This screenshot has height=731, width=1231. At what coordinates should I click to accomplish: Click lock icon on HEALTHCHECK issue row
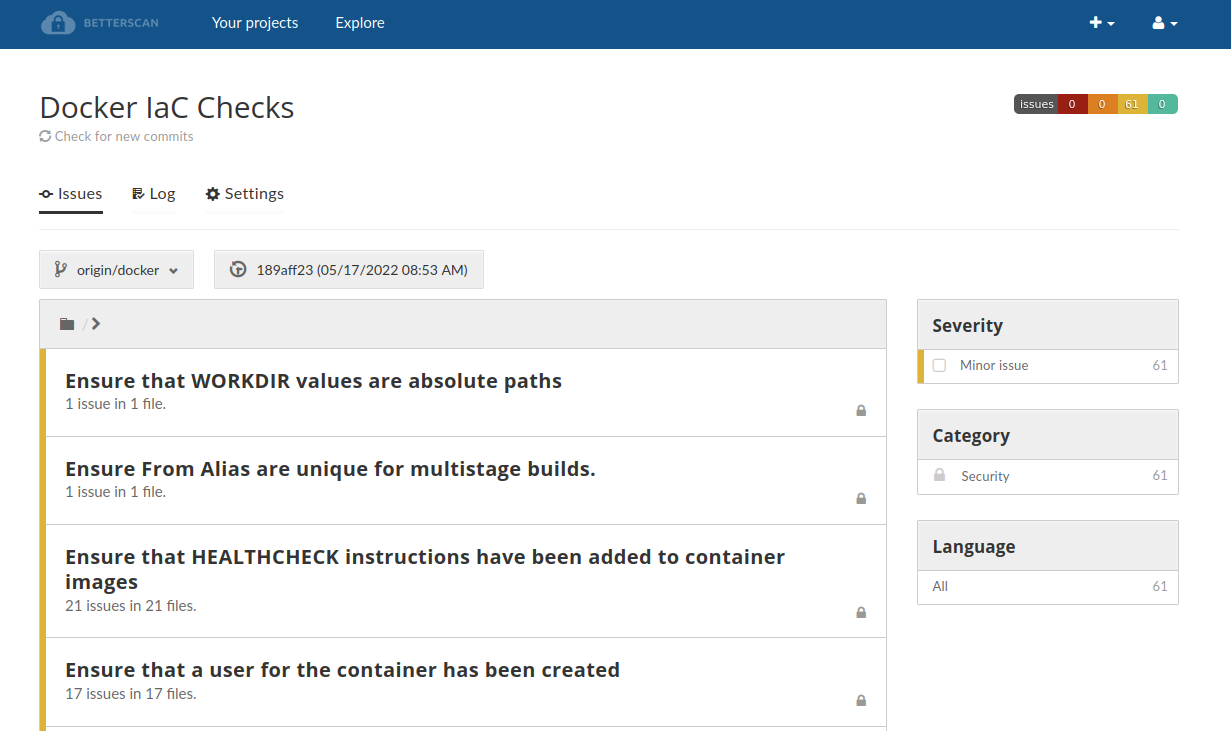tap(861, 612)
